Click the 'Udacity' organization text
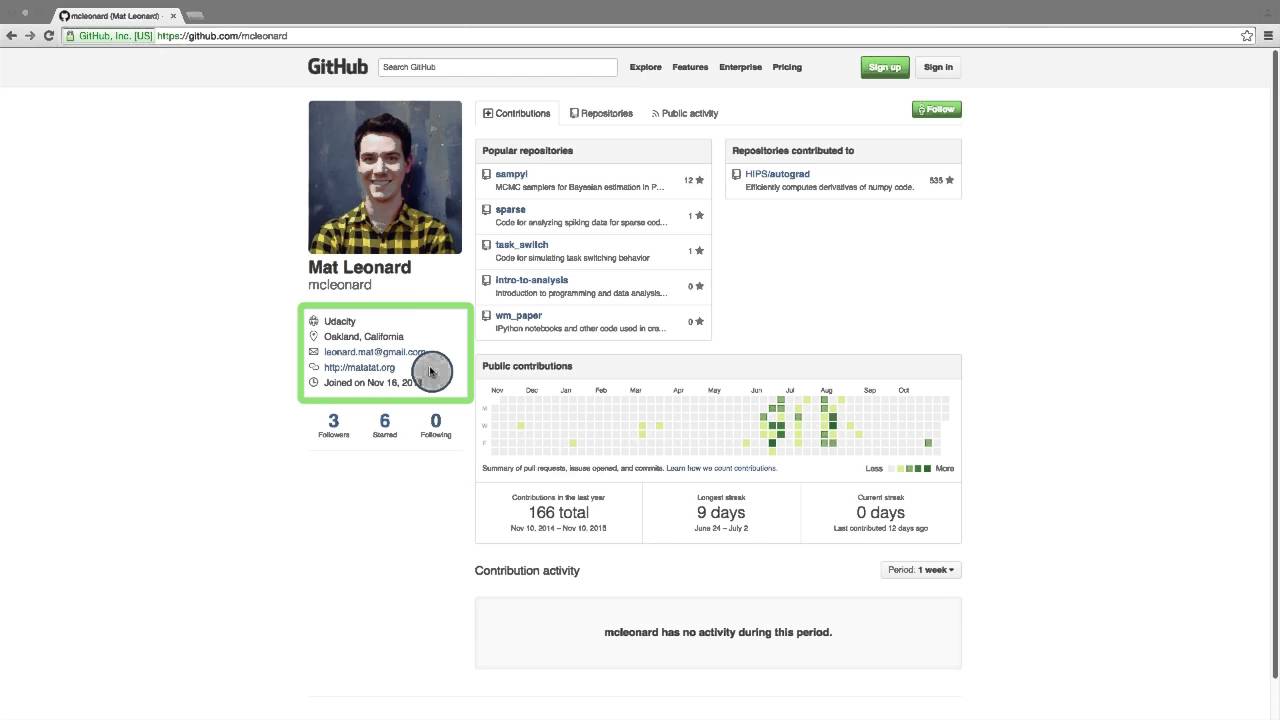The image size is (1280, 720). (x=340, y=321)
